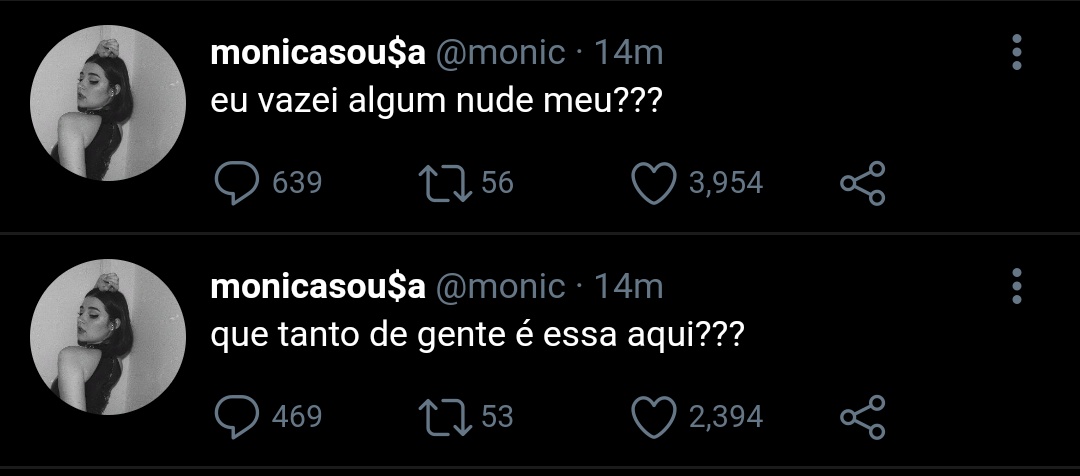Open the 14m timestamp on first tweet
The height and width of the screenshot is (476, 1080).
(628, 53)
